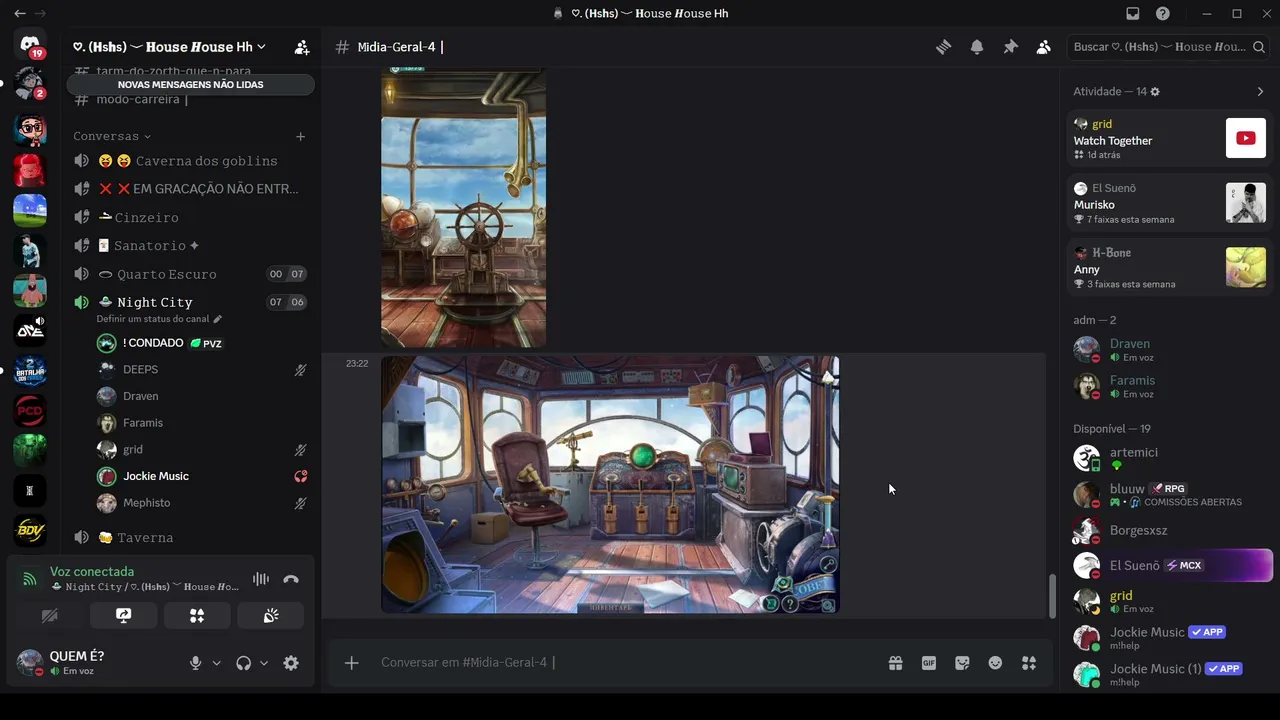Toggle the member list visibility
This screenshot has width=1280, height=720.
pos(1043,47)
